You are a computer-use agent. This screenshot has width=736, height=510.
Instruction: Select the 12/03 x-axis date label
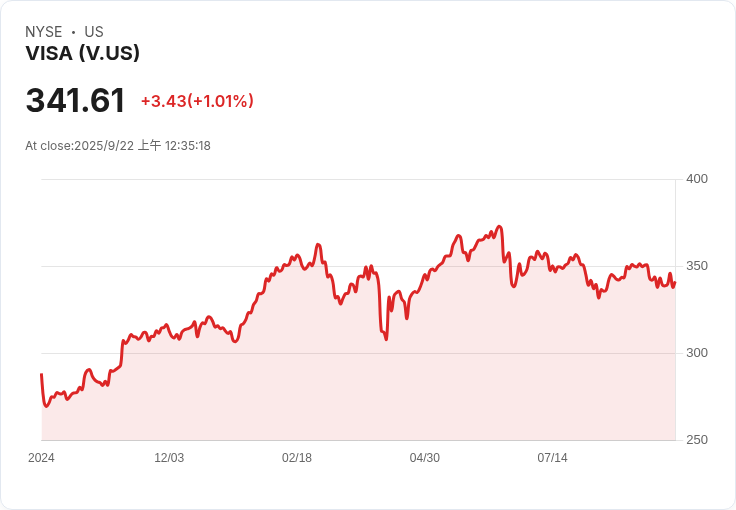click(x=169, y=458)
